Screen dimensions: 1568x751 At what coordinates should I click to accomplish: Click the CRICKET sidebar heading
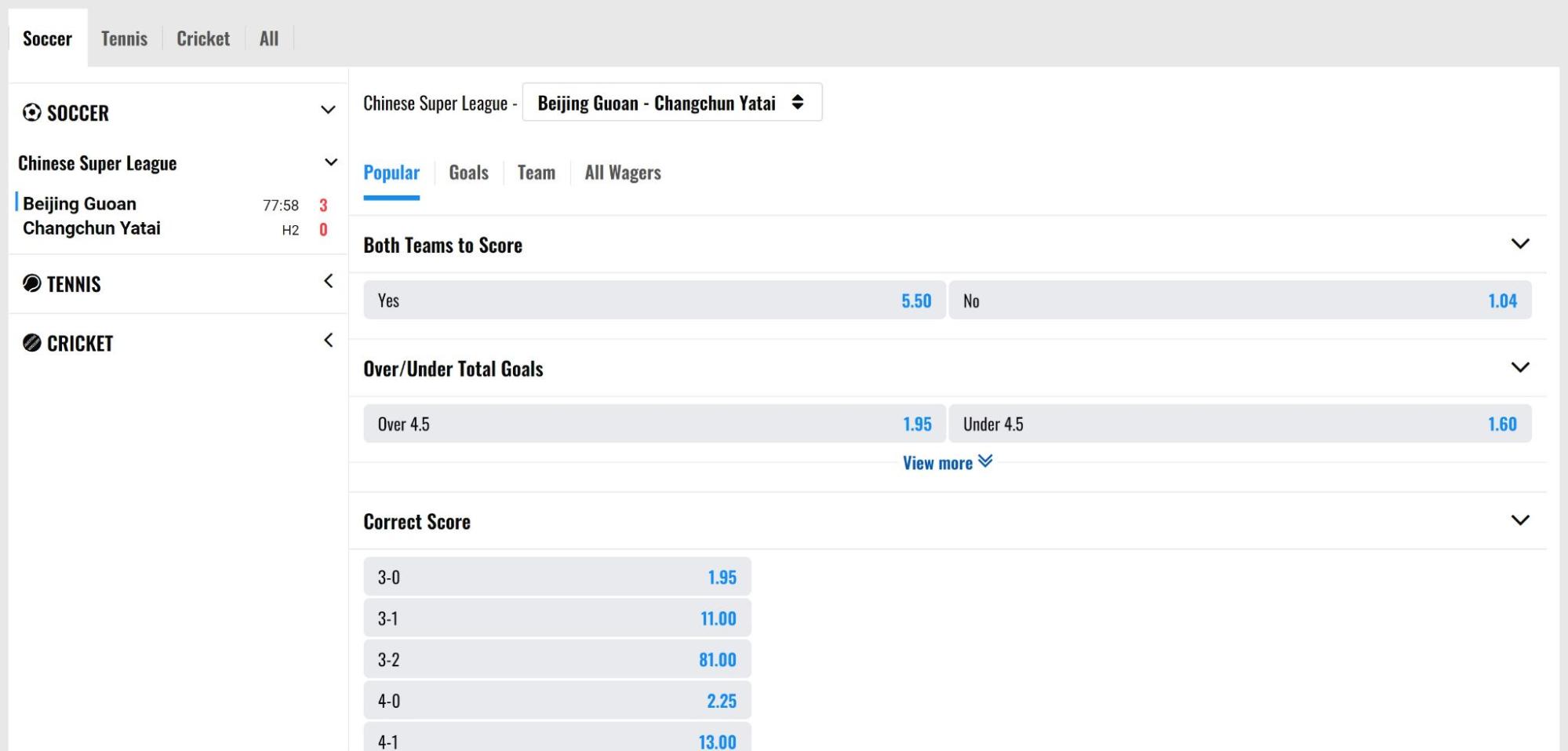coord(80,344)
